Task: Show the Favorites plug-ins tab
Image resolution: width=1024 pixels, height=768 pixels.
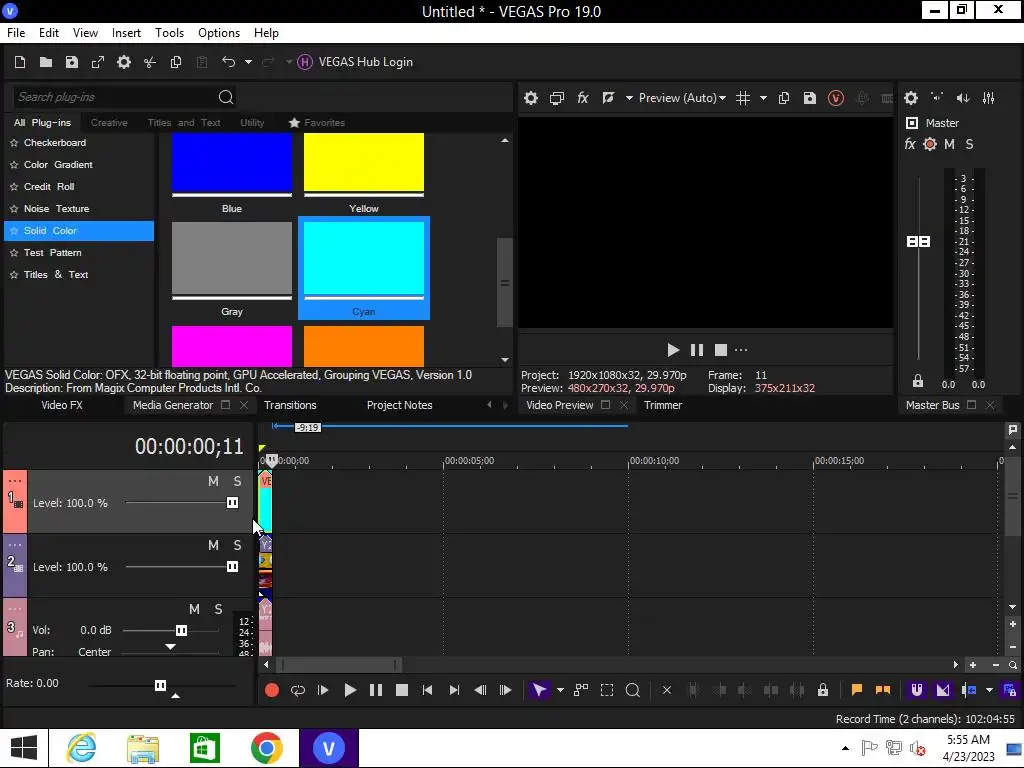Action: click(317, 123)
